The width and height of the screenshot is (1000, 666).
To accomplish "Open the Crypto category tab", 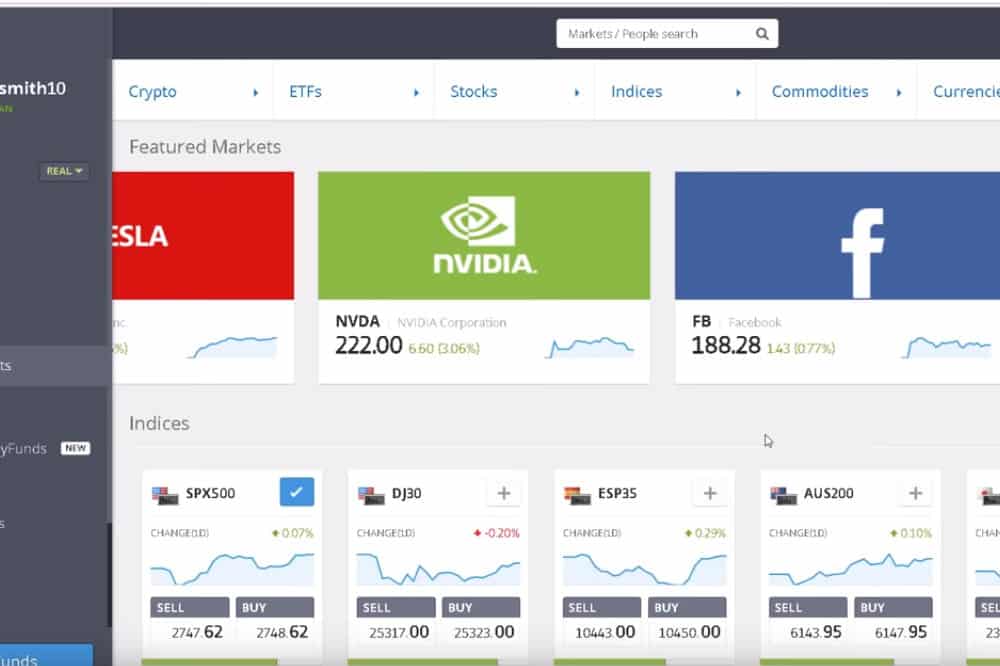I will [193, 91].
